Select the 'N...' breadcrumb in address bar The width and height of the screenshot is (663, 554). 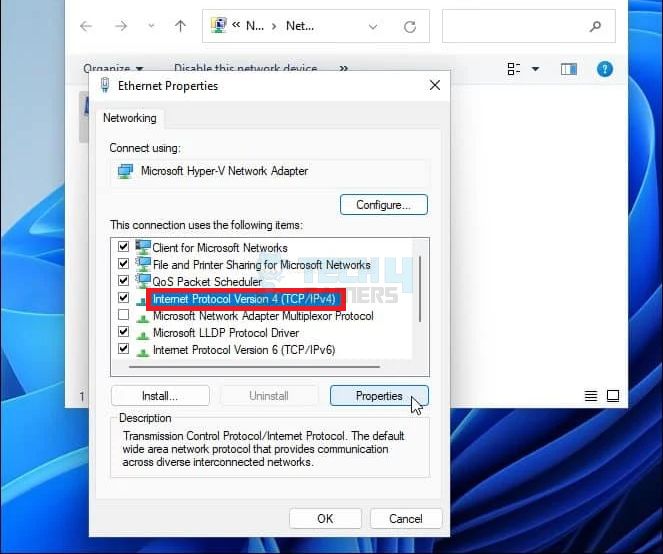coord(255,26)
